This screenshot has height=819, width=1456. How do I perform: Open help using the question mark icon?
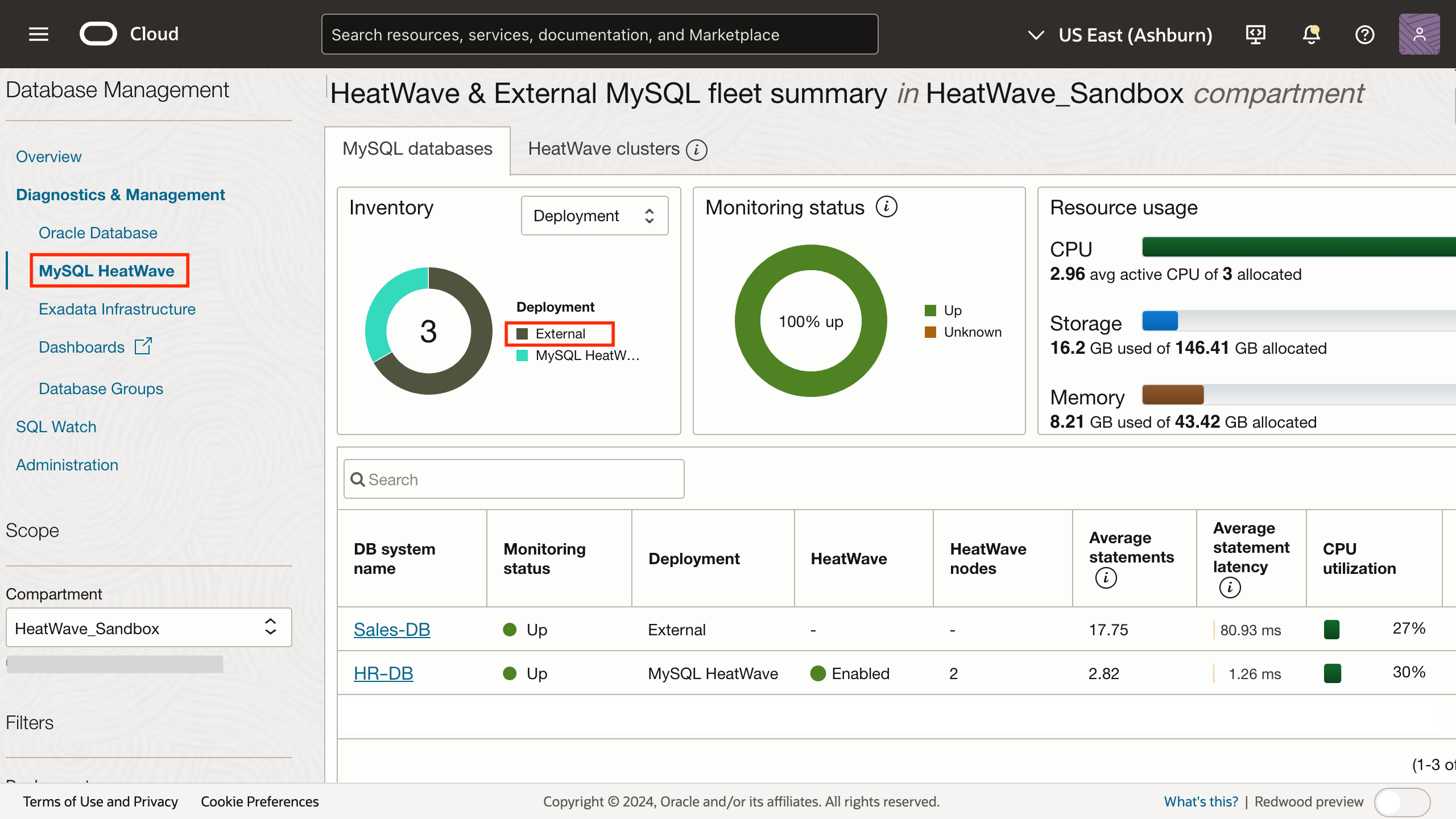point(1365,35)
